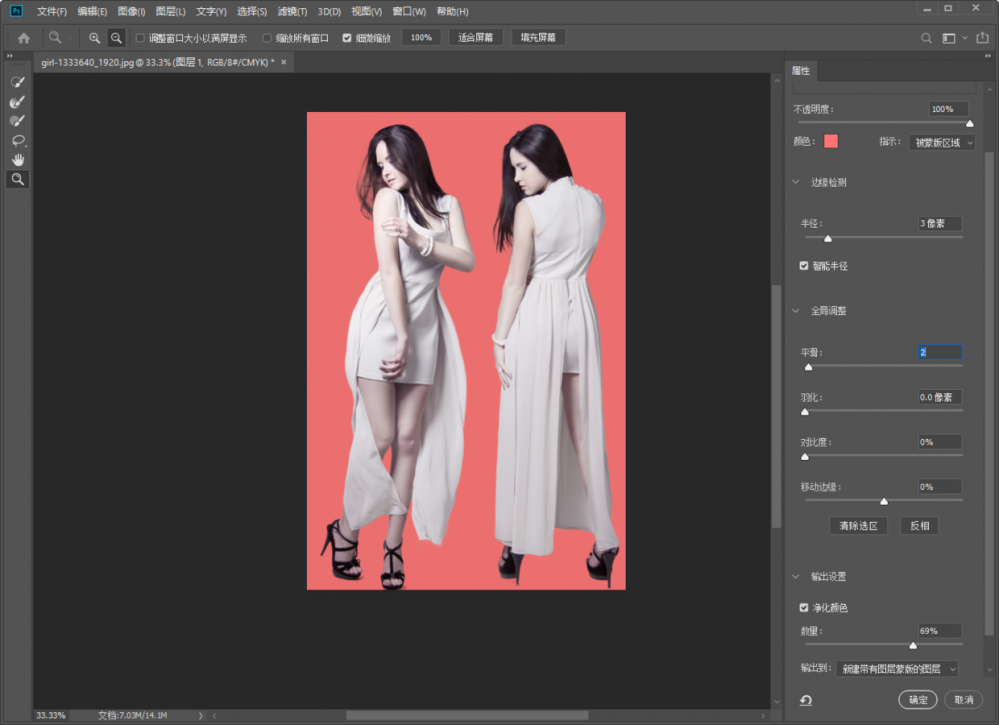Screen dimensions: 999x725
Task: Uncheck the 净化颜色 option
Action: coord(804,607)
